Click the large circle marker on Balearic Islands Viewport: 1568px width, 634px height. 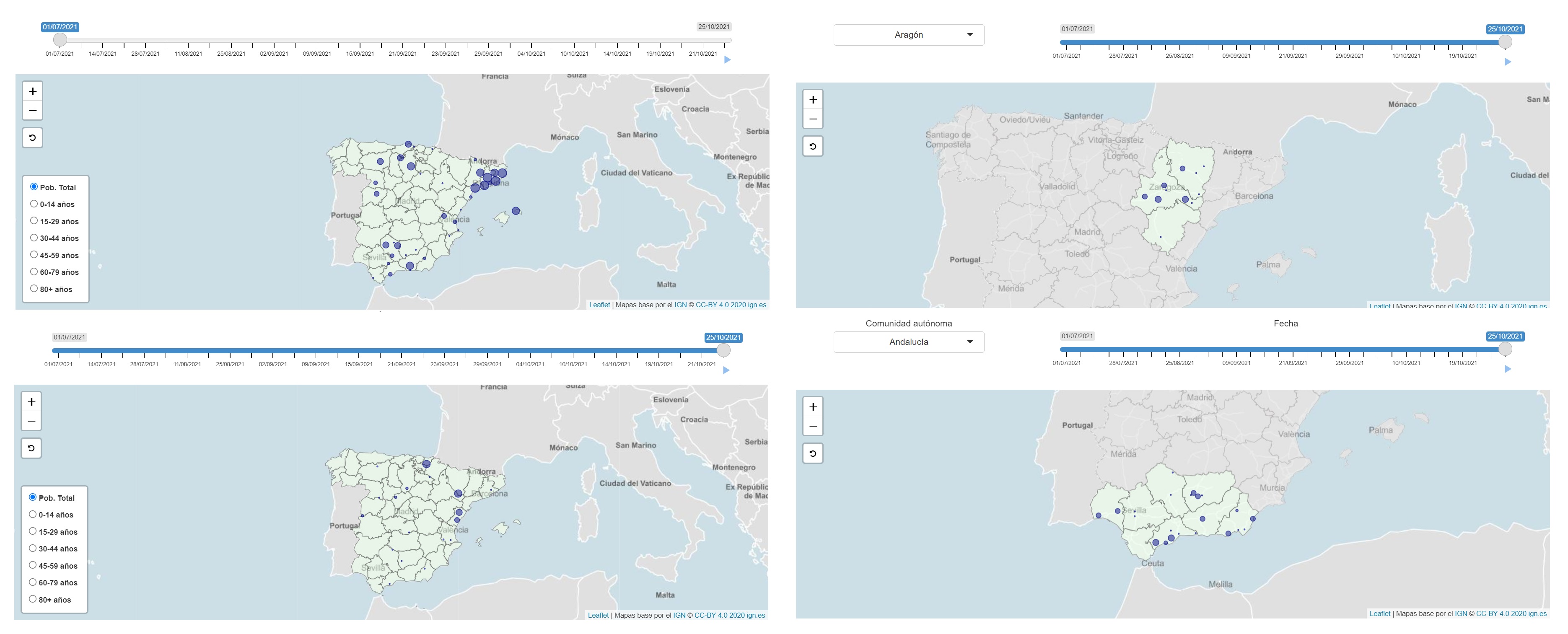click(516, 211)
